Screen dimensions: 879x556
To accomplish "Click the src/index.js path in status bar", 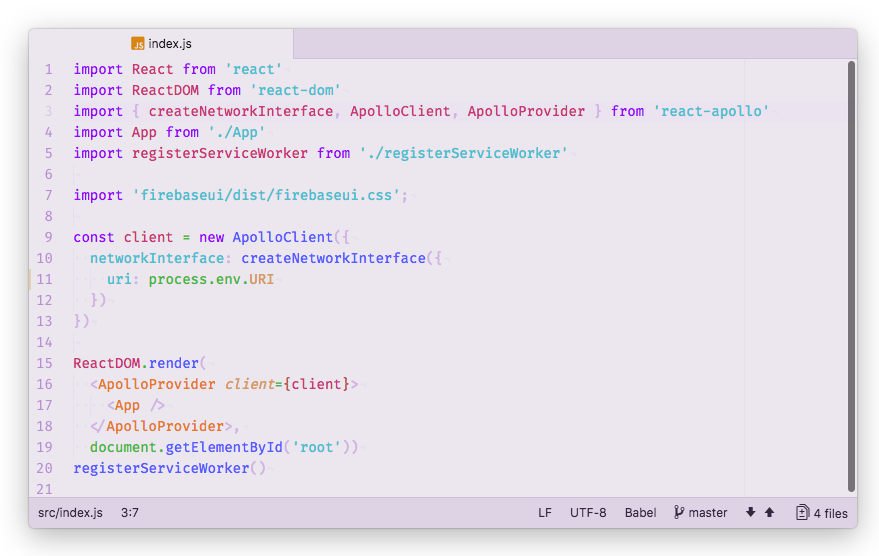I will coord(70,513).
